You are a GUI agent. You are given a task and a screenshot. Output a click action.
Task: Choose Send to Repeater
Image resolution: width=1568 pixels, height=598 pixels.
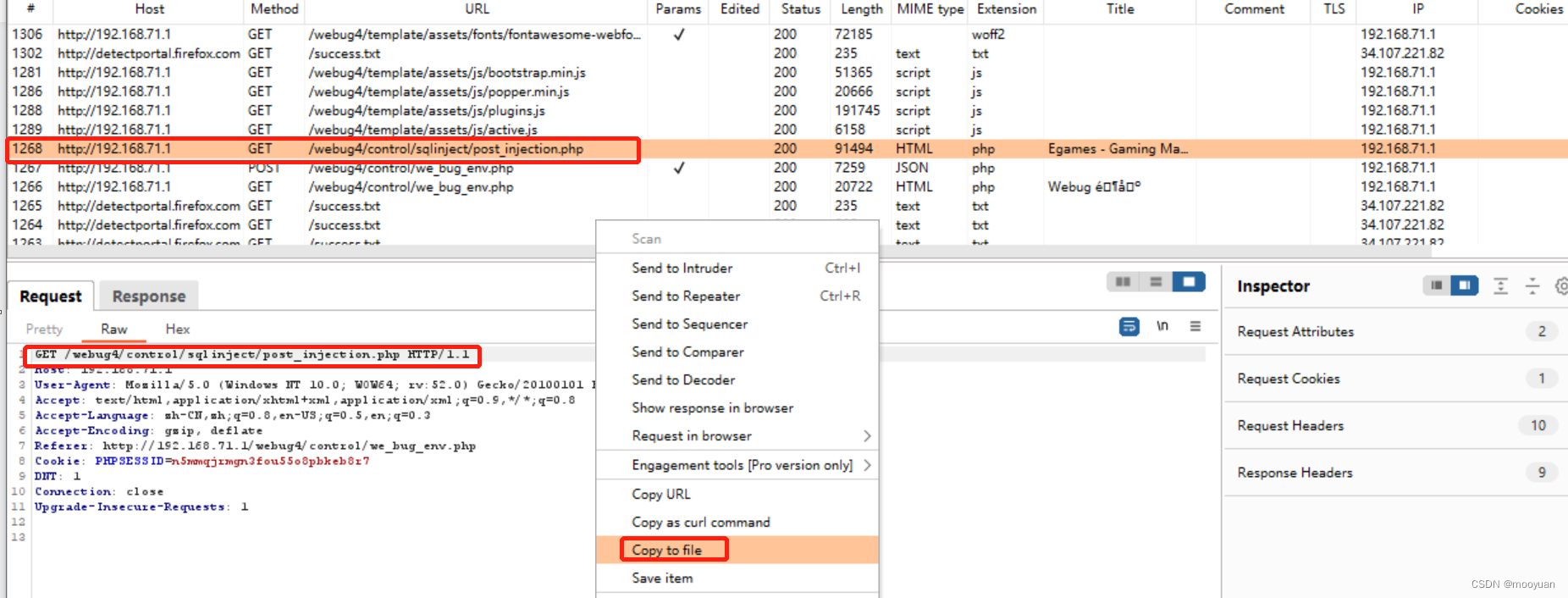click(x=737, y=296)
